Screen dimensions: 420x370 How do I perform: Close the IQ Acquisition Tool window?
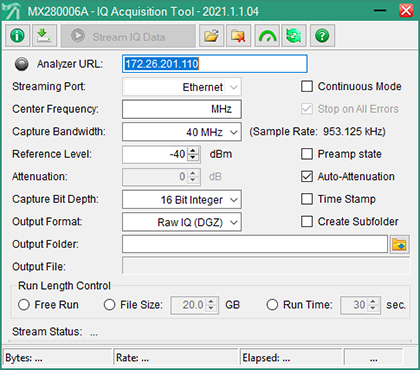pyautogui.click(x=406, y=11)
